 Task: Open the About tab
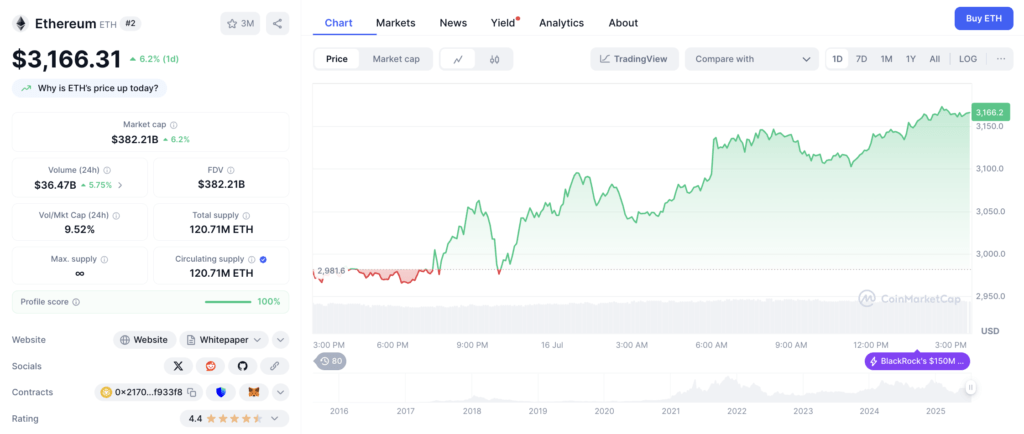[623, 23]
